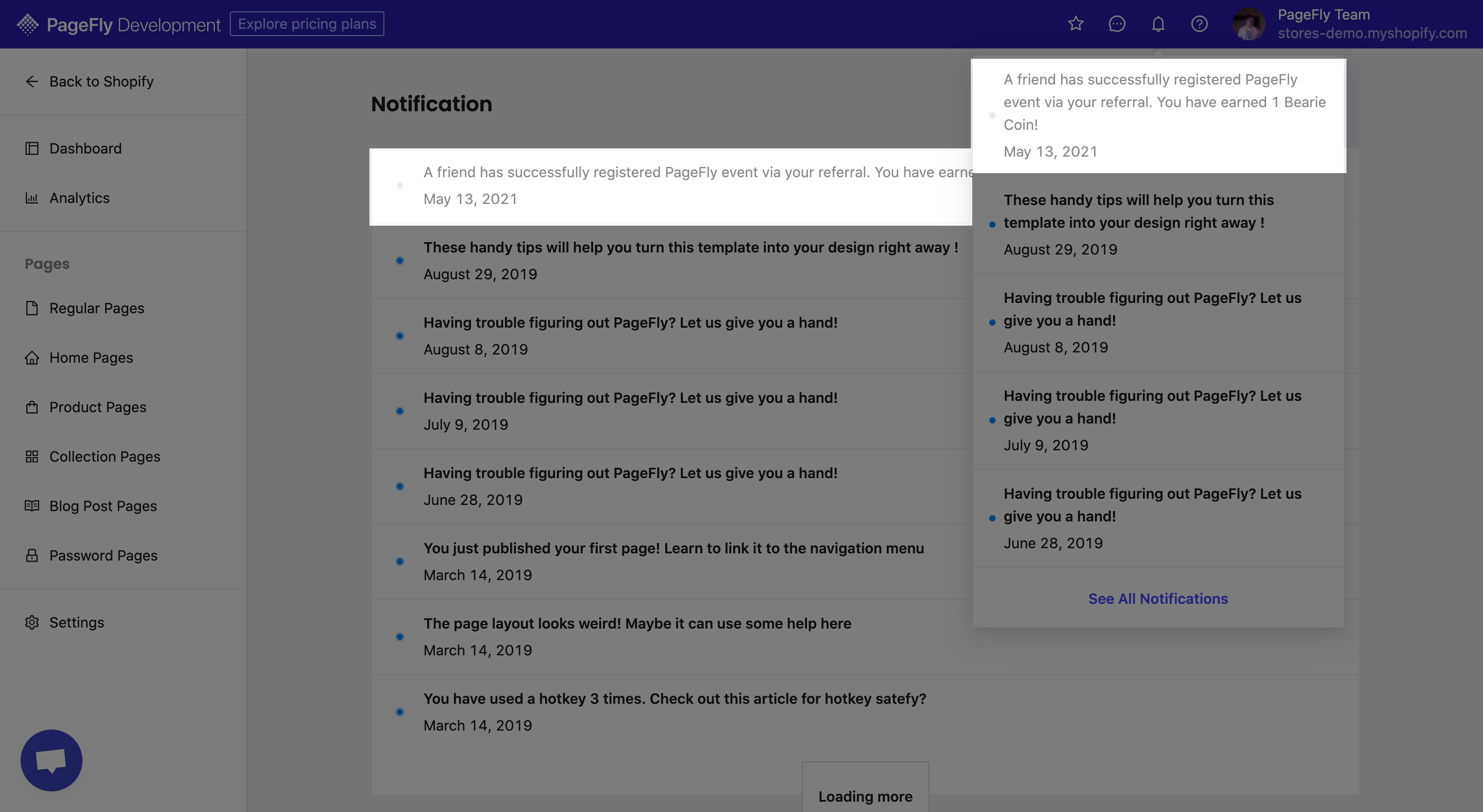Open the chat bubble icon in header
The width and height of the screenshot is (1483, 812).
(x=1117, y=24)
